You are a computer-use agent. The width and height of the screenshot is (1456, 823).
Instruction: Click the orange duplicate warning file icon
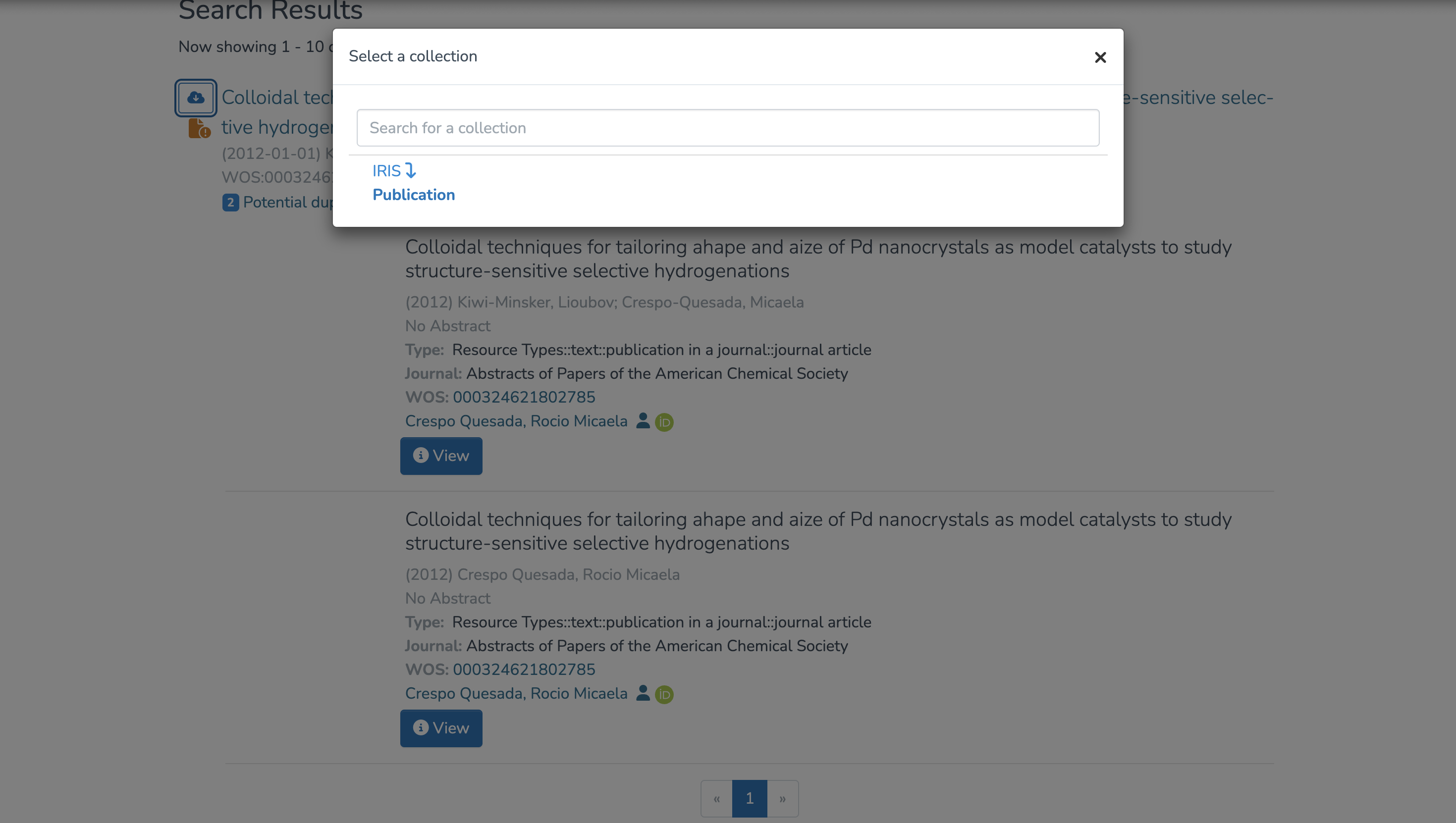coord(199,128)
